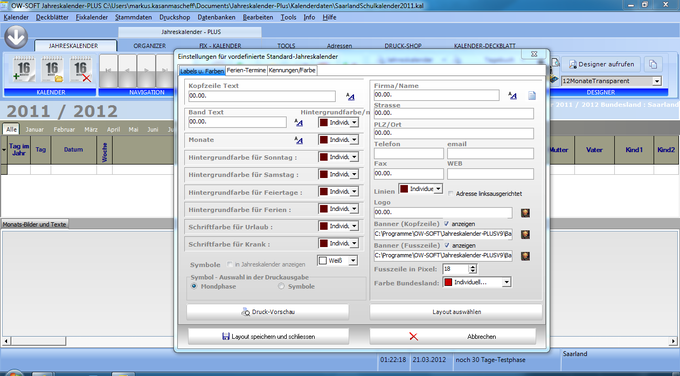
Task: Open Ferien background color dropdown
Action: 354,209
